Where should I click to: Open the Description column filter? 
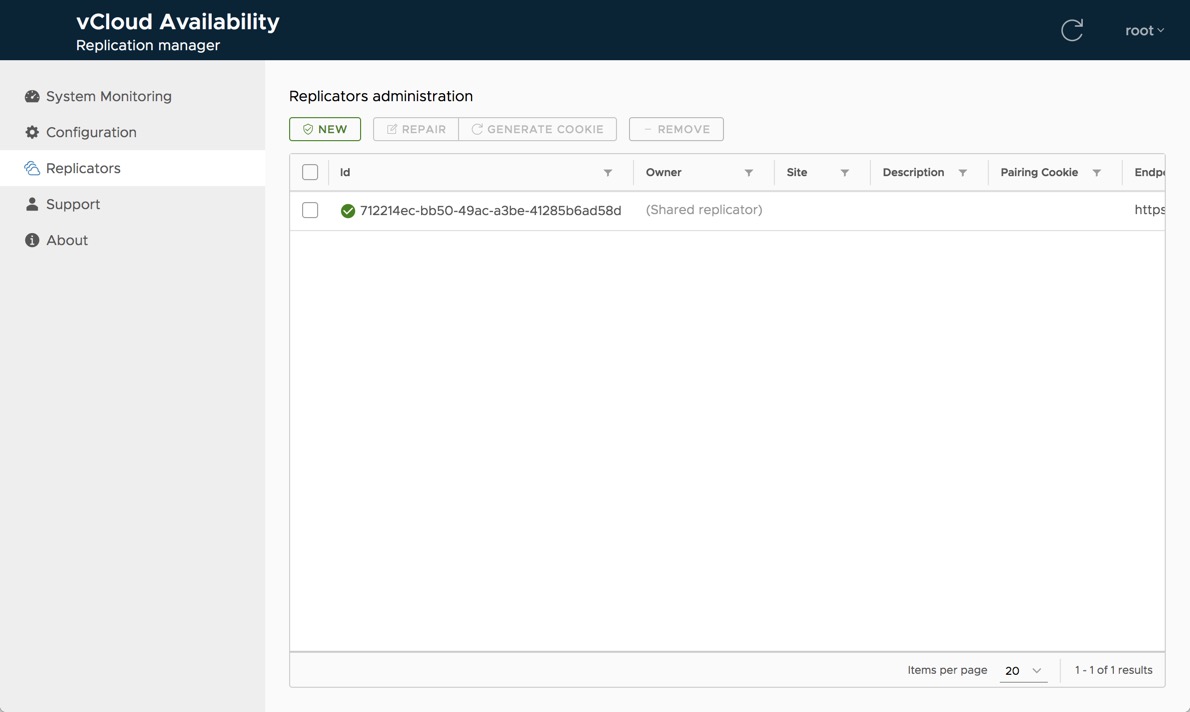(962, 172)
